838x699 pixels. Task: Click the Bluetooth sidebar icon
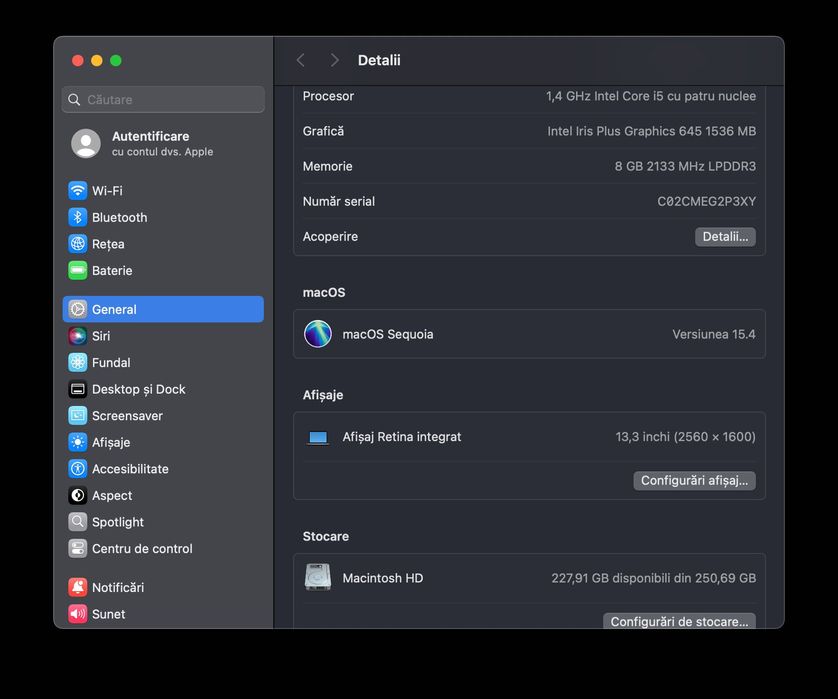pyautogui.click(x=77, y=218)
